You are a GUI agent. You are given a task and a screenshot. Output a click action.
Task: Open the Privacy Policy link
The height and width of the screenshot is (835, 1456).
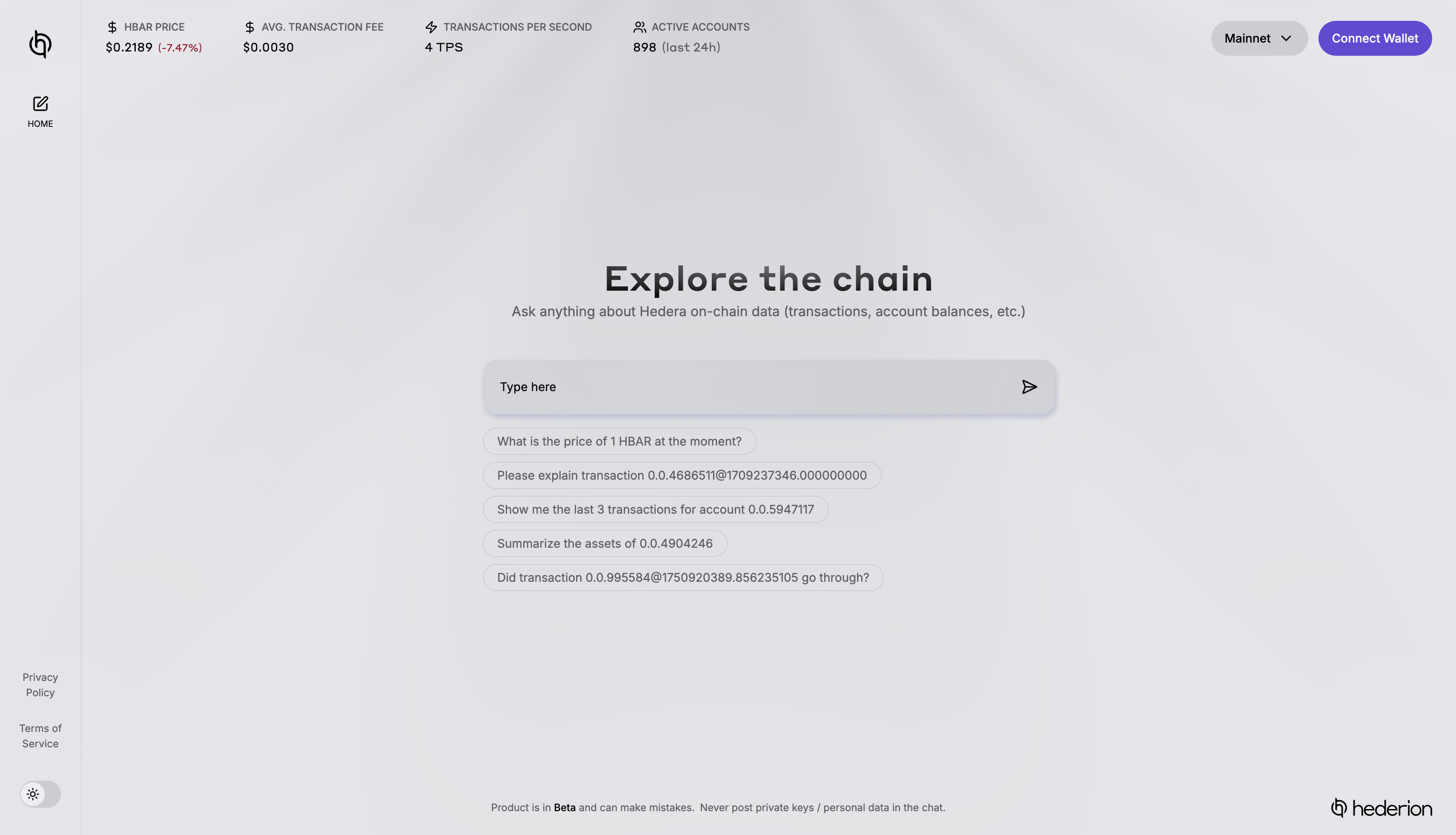(40, 685)
